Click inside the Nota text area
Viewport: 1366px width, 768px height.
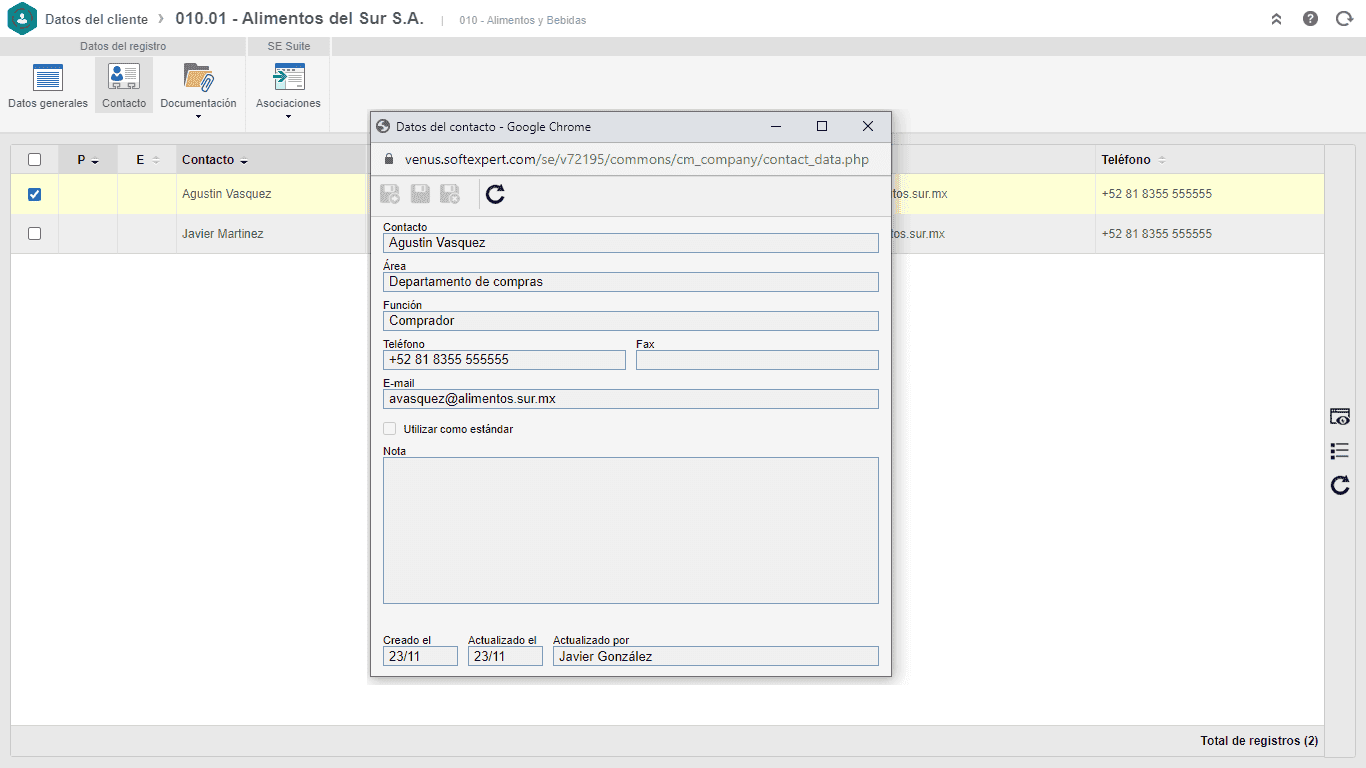[631, 530]
